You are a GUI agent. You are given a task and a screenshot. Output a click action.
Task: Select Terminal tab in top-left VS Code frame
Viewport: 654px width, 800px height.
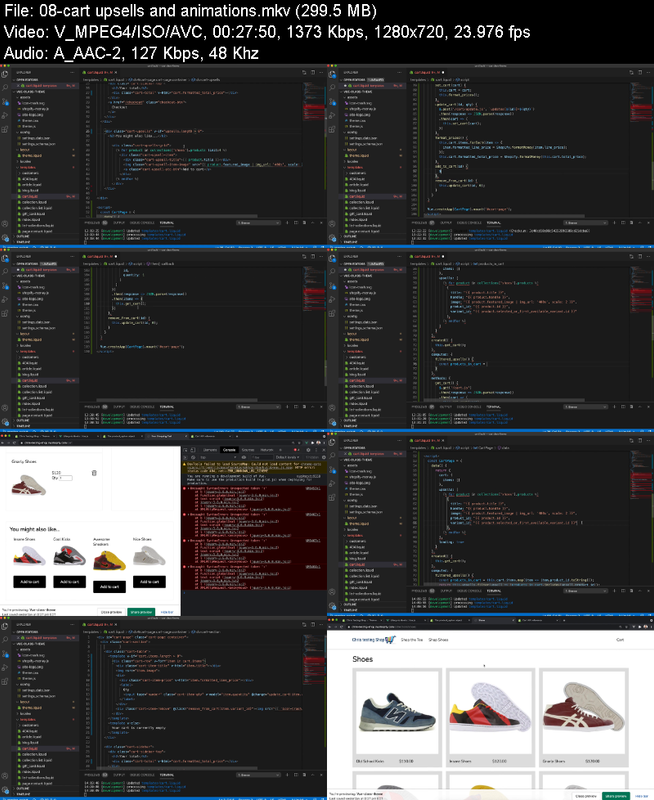point(167,223)
